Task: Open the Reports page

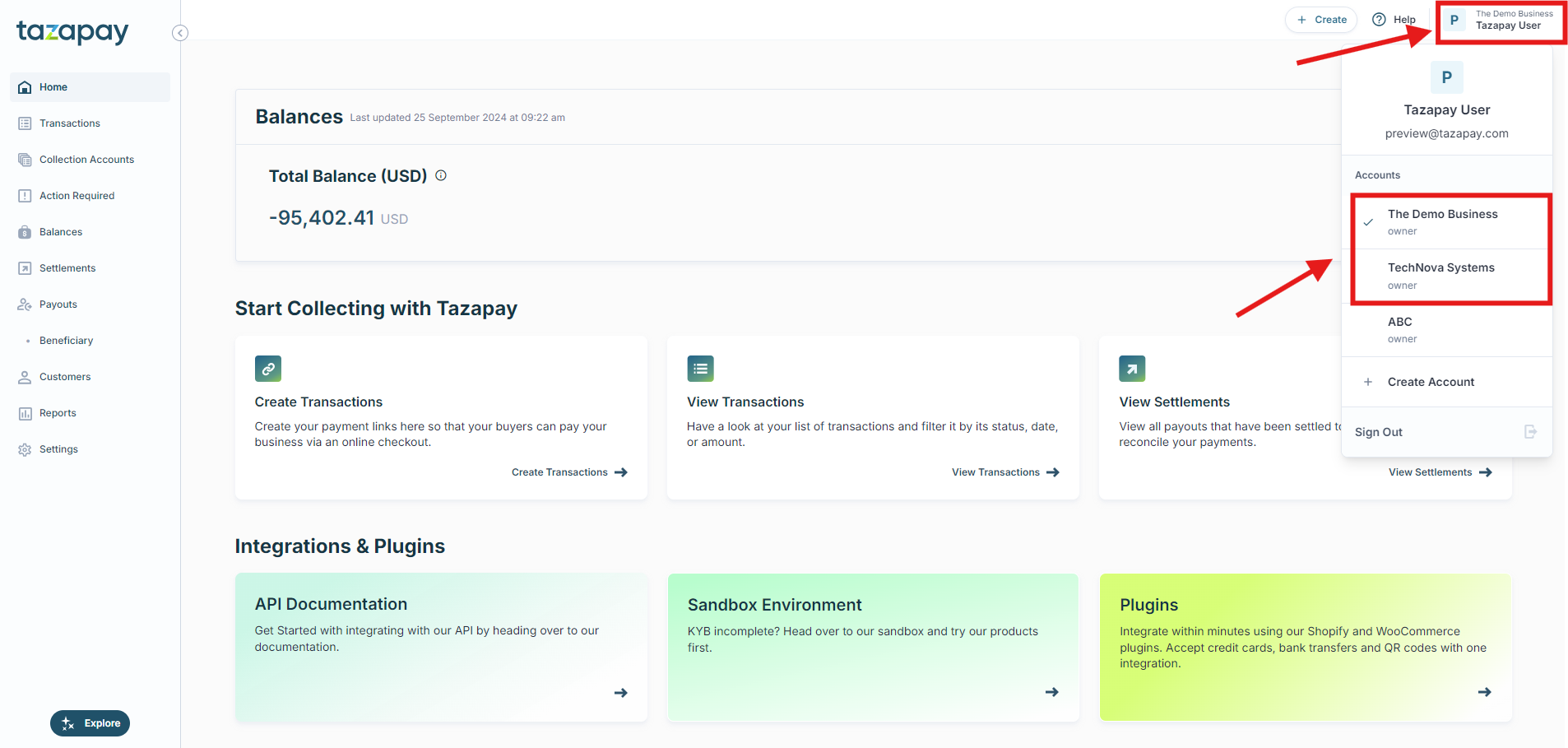Action: pos(90,413)
